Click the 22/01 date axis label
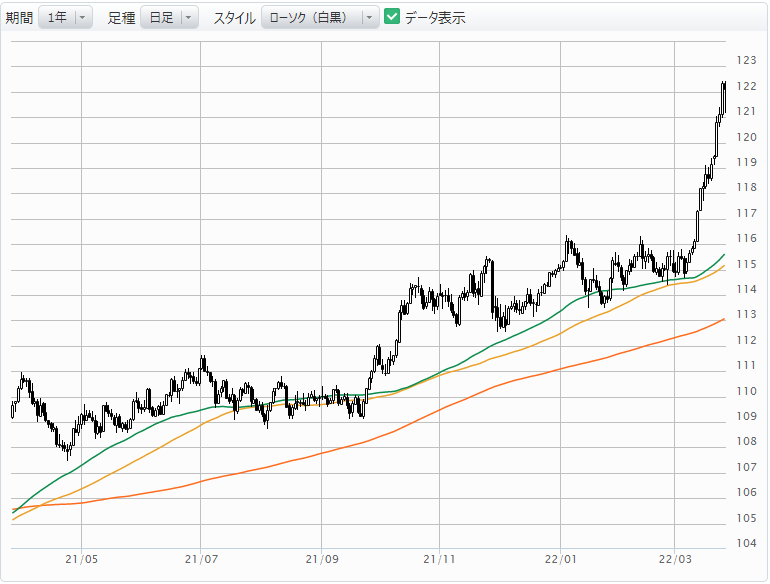 pos(560,559)
